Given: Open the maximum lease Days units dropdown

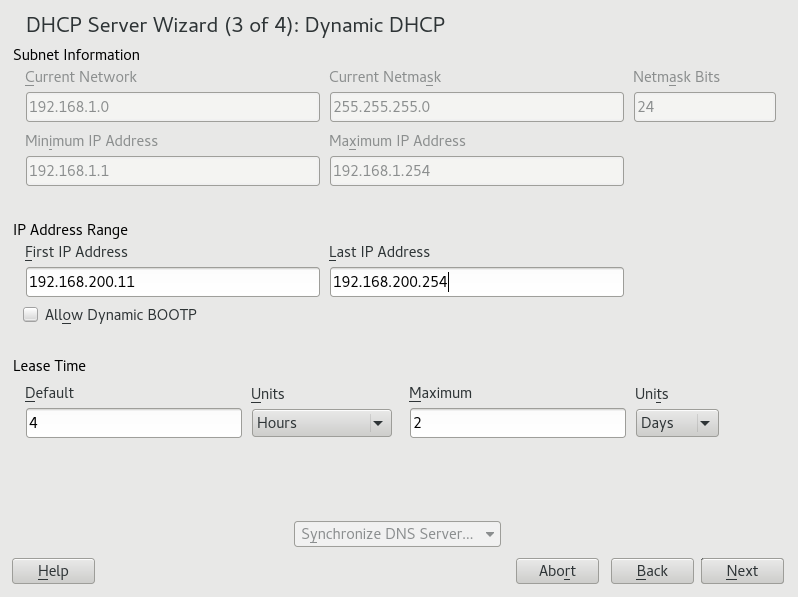Looking at the screenshot, I should [x=676, y=423].
